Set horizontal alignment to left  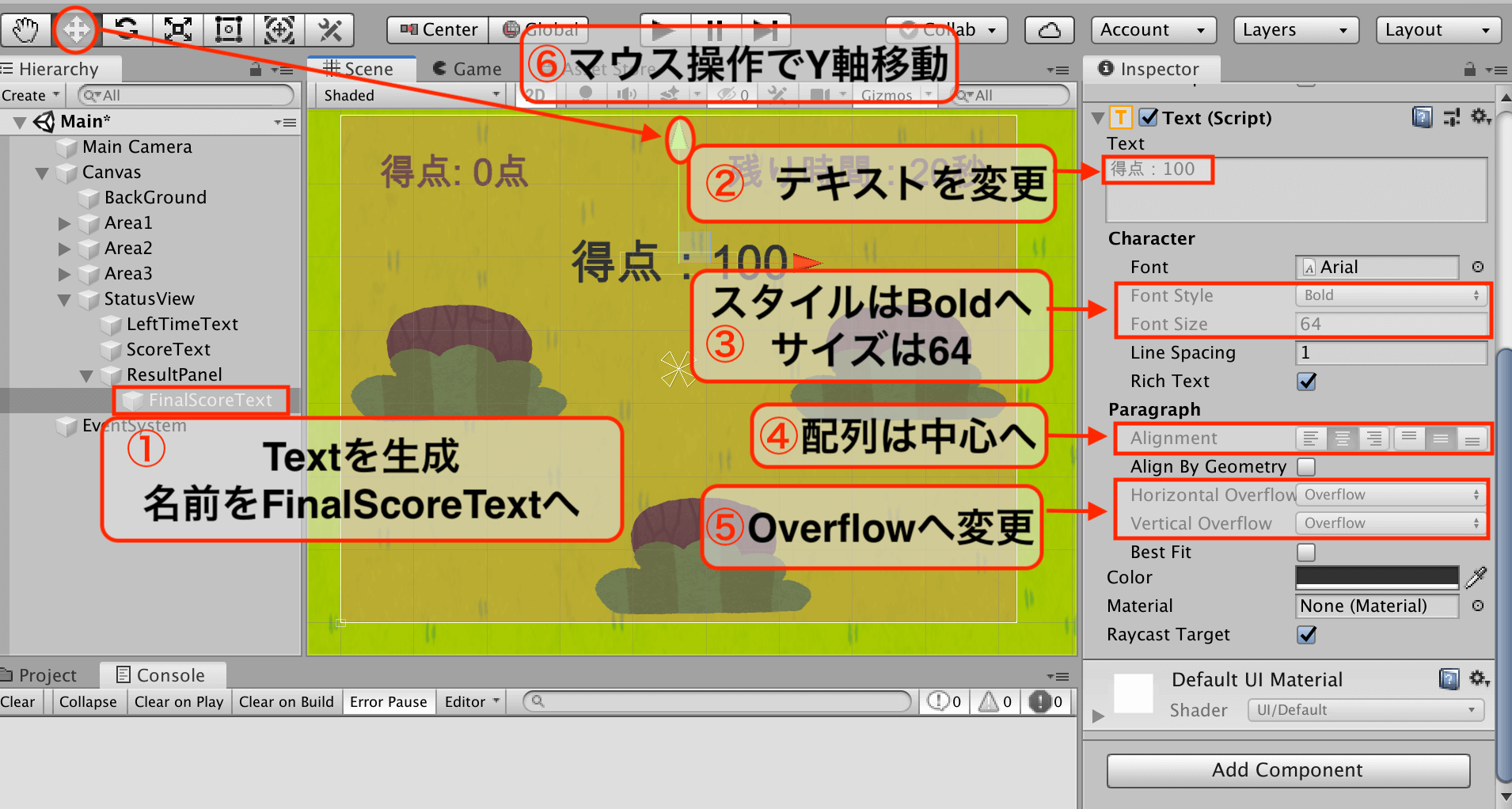coord(1311,438)
